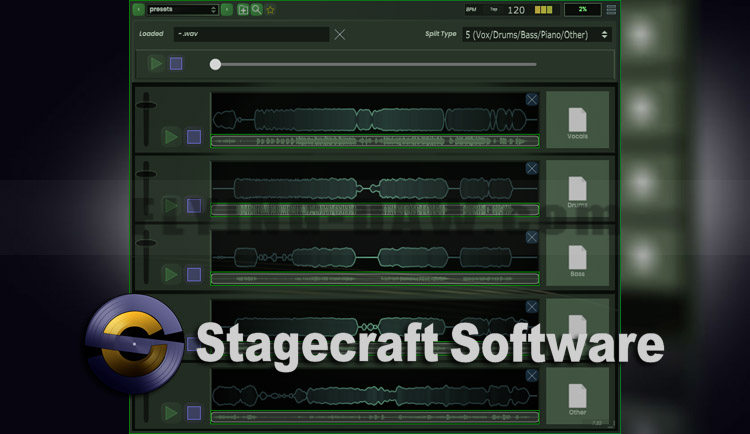Open the Split Type dropdown

537,34
